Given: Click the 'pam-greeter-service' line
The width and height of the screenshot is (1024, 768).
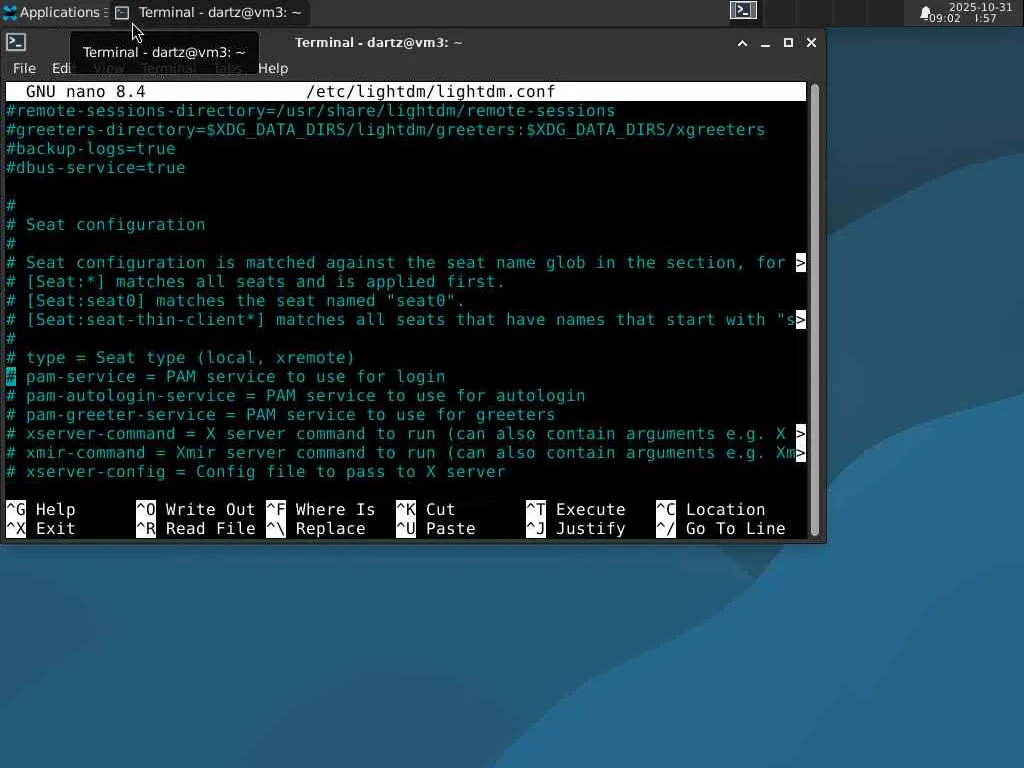Looking at the screenshot, I should point(280,414).
